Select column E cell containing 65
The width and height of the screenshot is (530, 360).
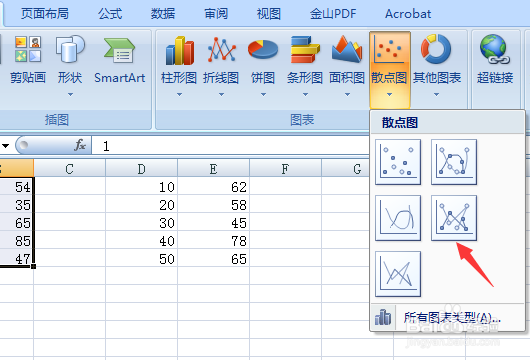[x=214, y=259]
